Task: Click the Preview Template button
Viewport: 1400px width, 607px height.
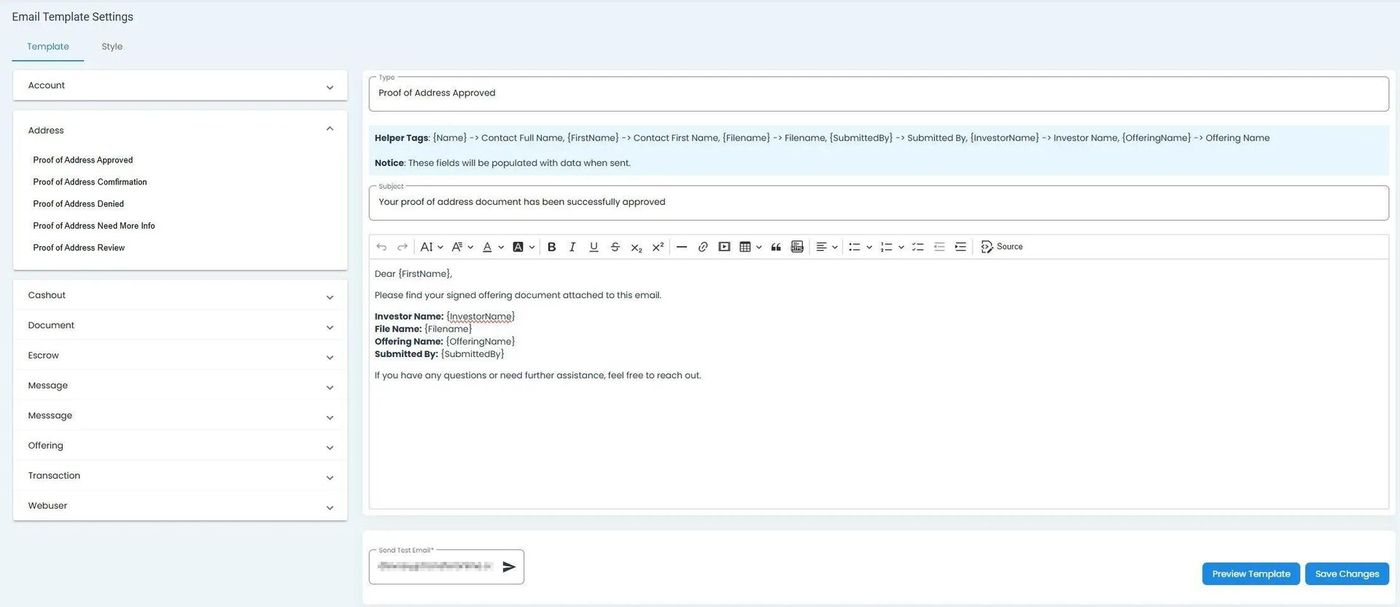Action: pyautogui.click(x=1250, y=574)
